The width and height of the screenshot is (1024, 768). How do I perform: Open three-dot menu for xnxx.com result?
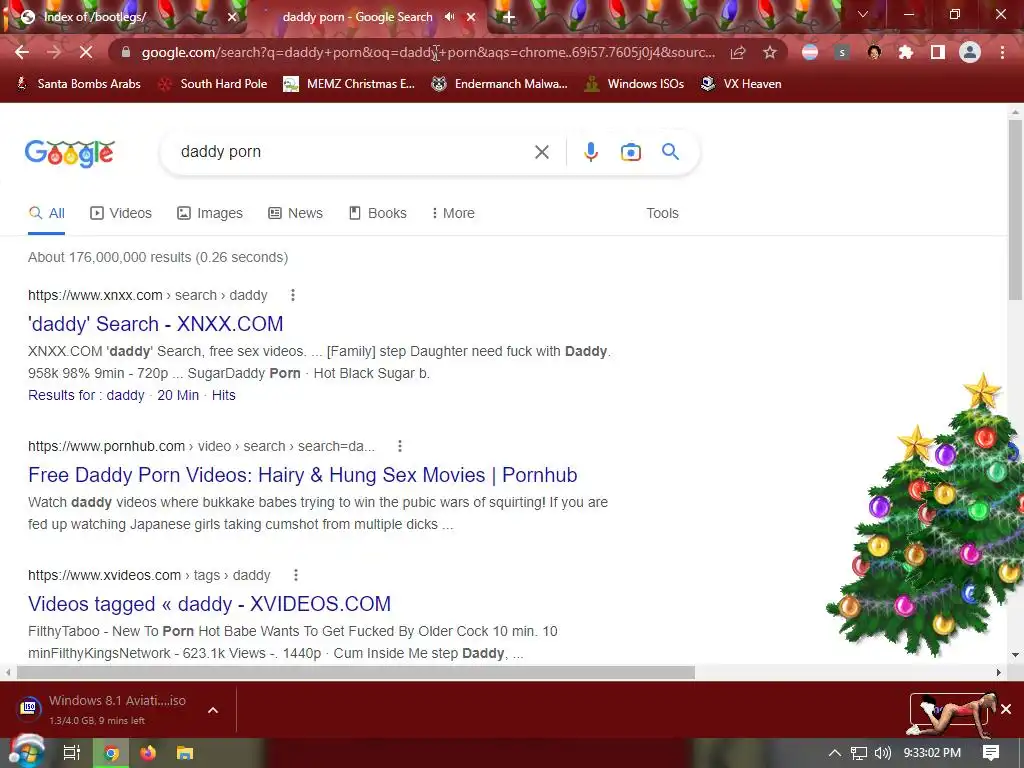pyautogui.click(x=293, y=295)
